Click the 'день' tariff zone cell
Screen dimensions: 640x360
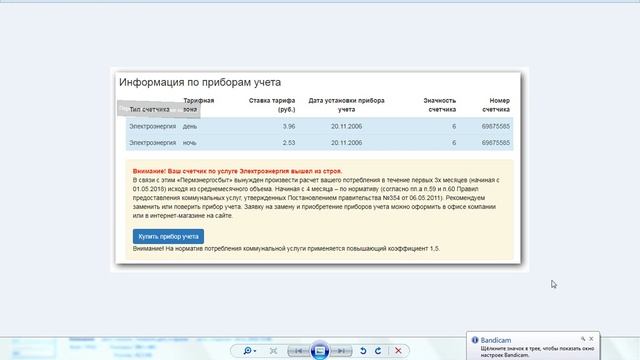pyautogui.click(x=190, y=127)
